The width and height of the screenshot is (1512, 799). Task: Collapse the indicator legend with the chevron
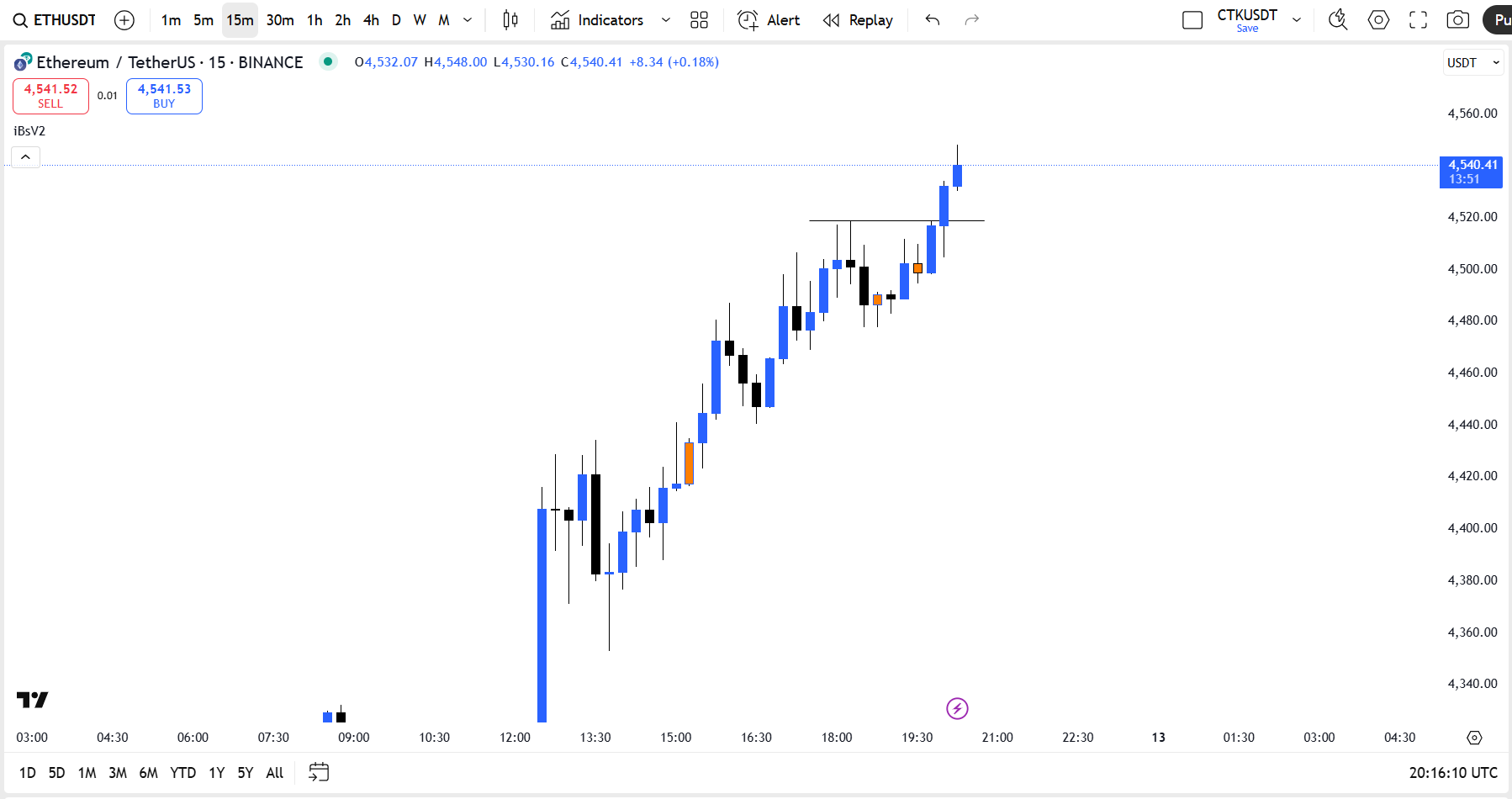[26, 157]
